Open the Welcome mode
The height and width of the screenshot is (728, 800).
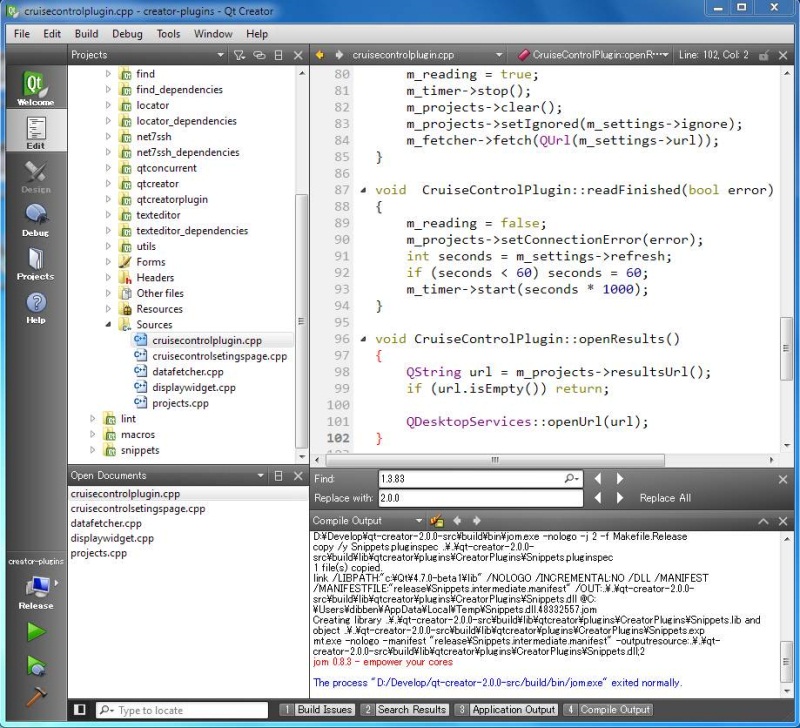35,88
